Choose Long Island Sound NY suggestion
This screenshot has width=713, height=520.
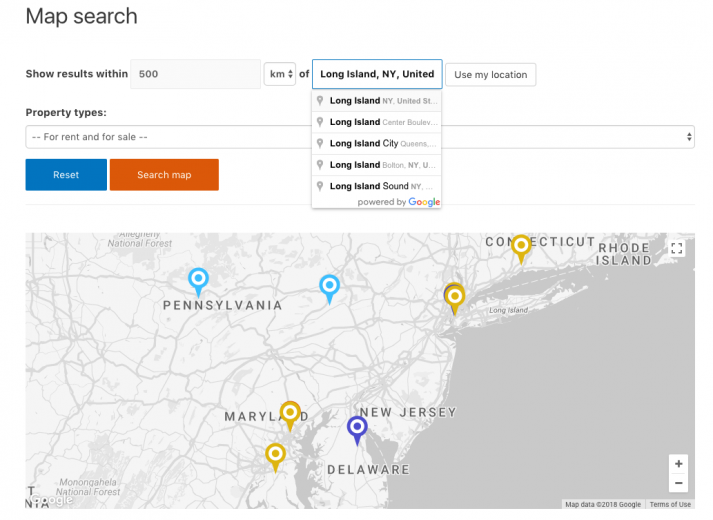pyautogui.click(x=377, y=186)
